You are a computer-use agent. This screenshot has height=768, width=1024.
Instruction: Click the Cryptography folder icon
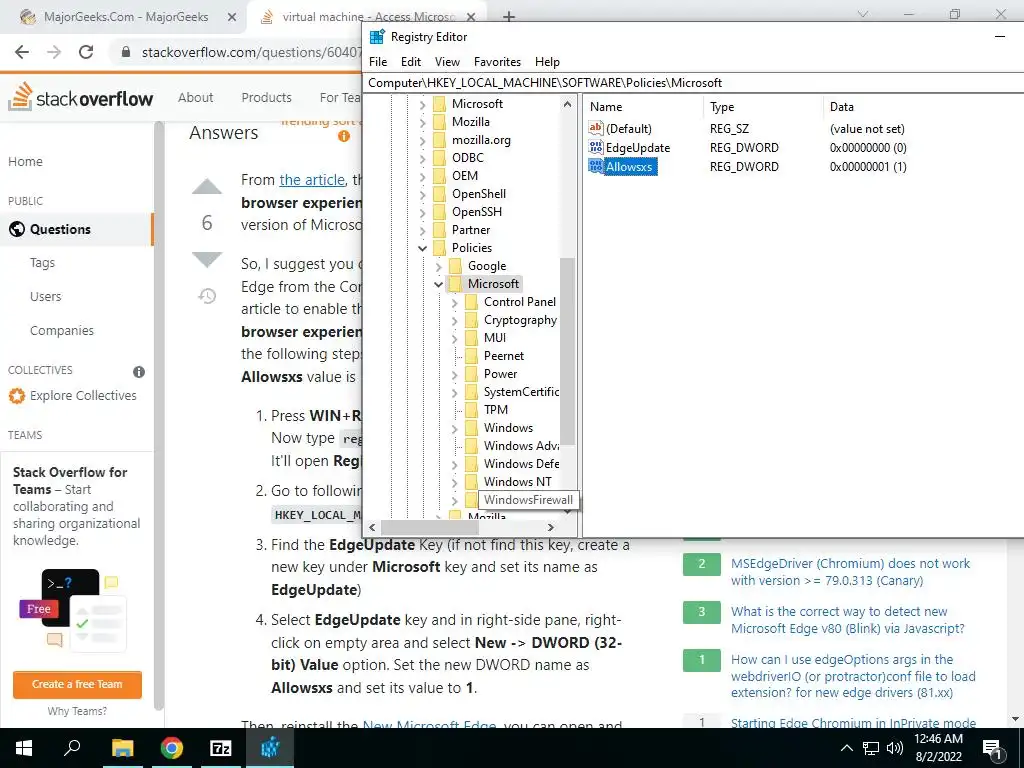pos(472,320)
